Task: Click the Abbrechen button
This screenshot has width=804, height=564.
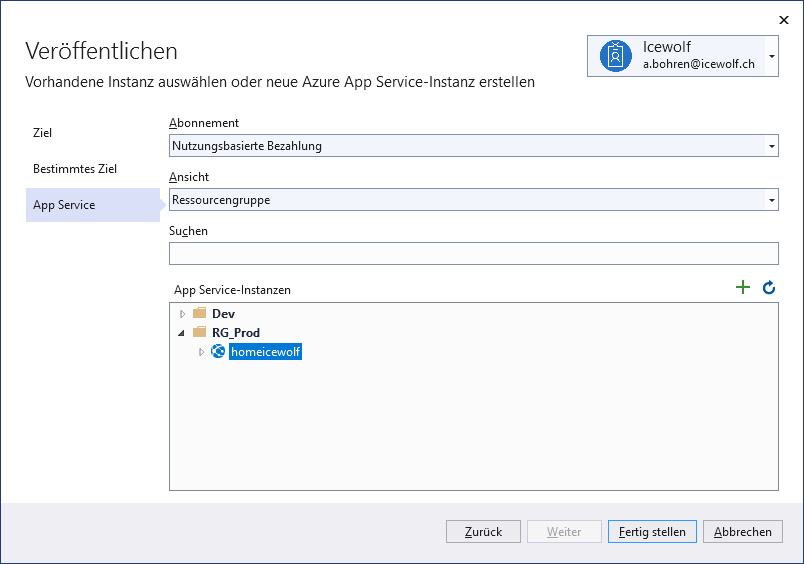Action: pyautogui.click(x=742, y=532)
